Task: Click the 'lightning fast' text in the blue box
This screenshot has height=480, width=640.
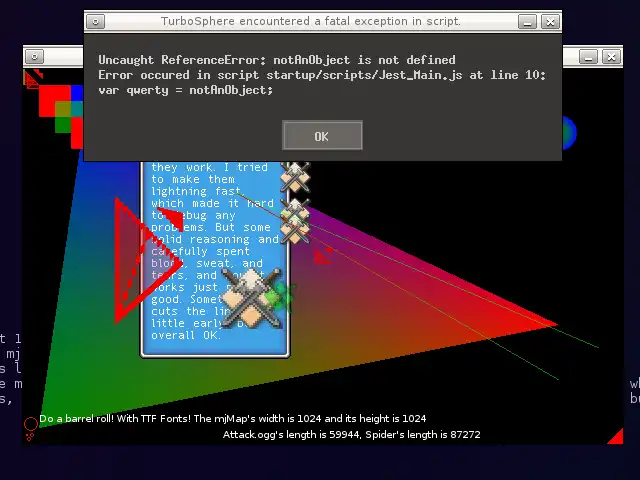Action: (197, 191)
